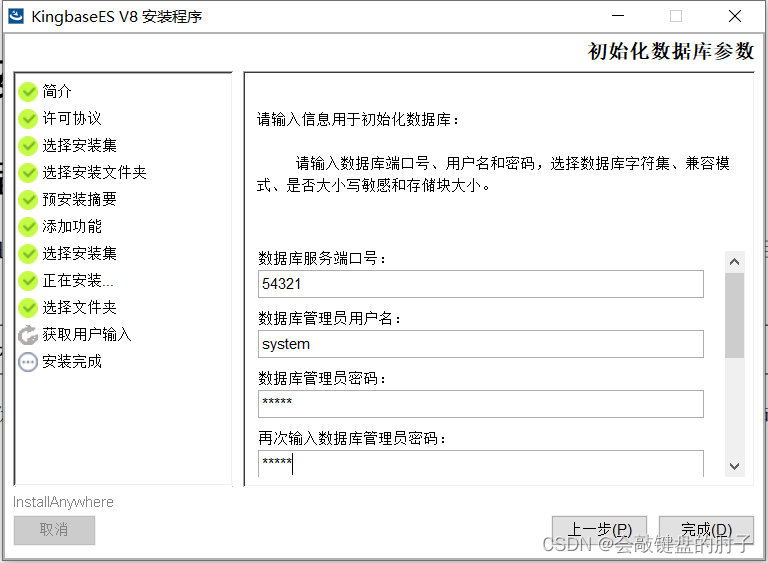Screen dimensions: 768x563
Task: Select the 许可协议 step label
Action: click(72, 118)
